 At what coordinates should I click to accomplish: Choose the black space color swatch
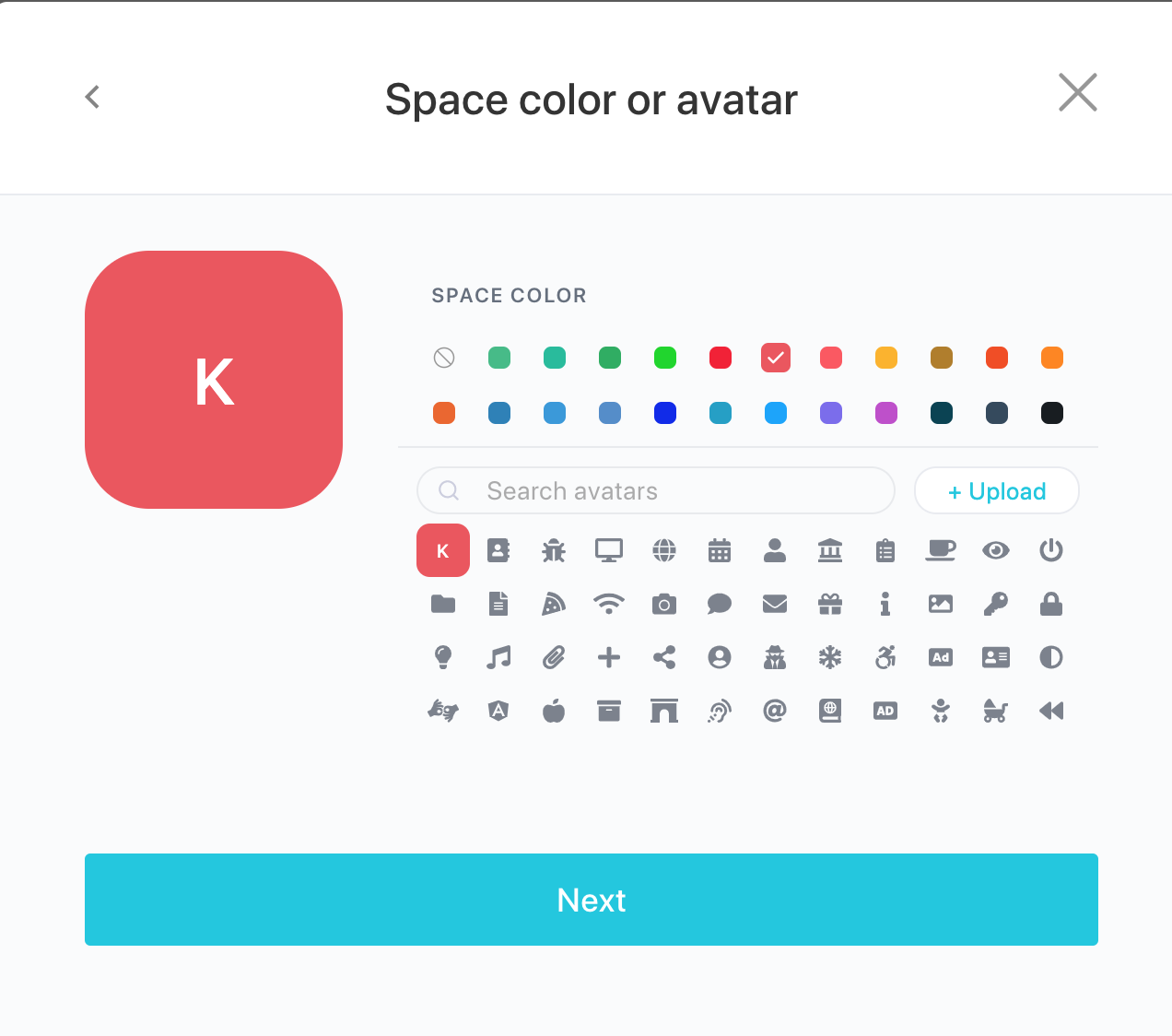tap(1052, 413)
